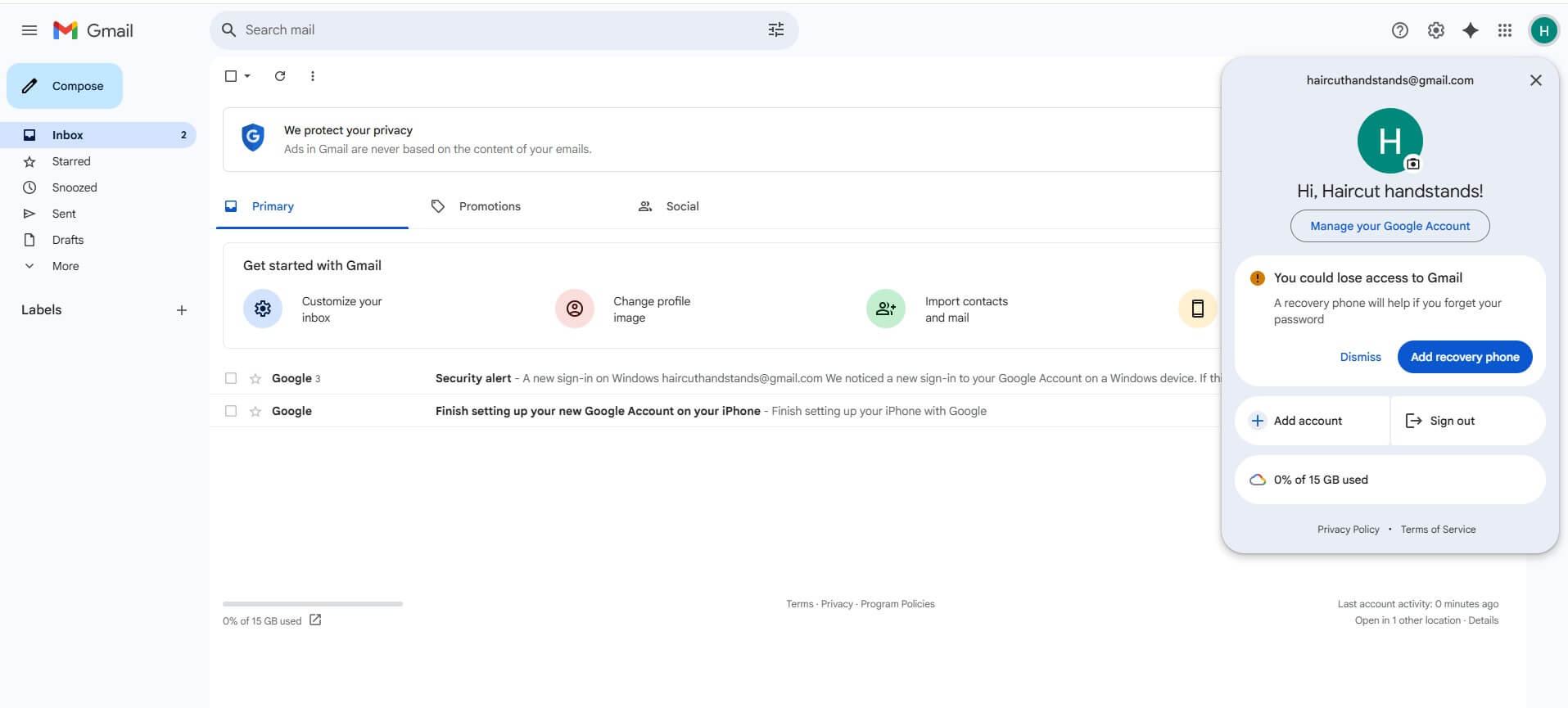Open the Drafts folder

pos(98,240)
